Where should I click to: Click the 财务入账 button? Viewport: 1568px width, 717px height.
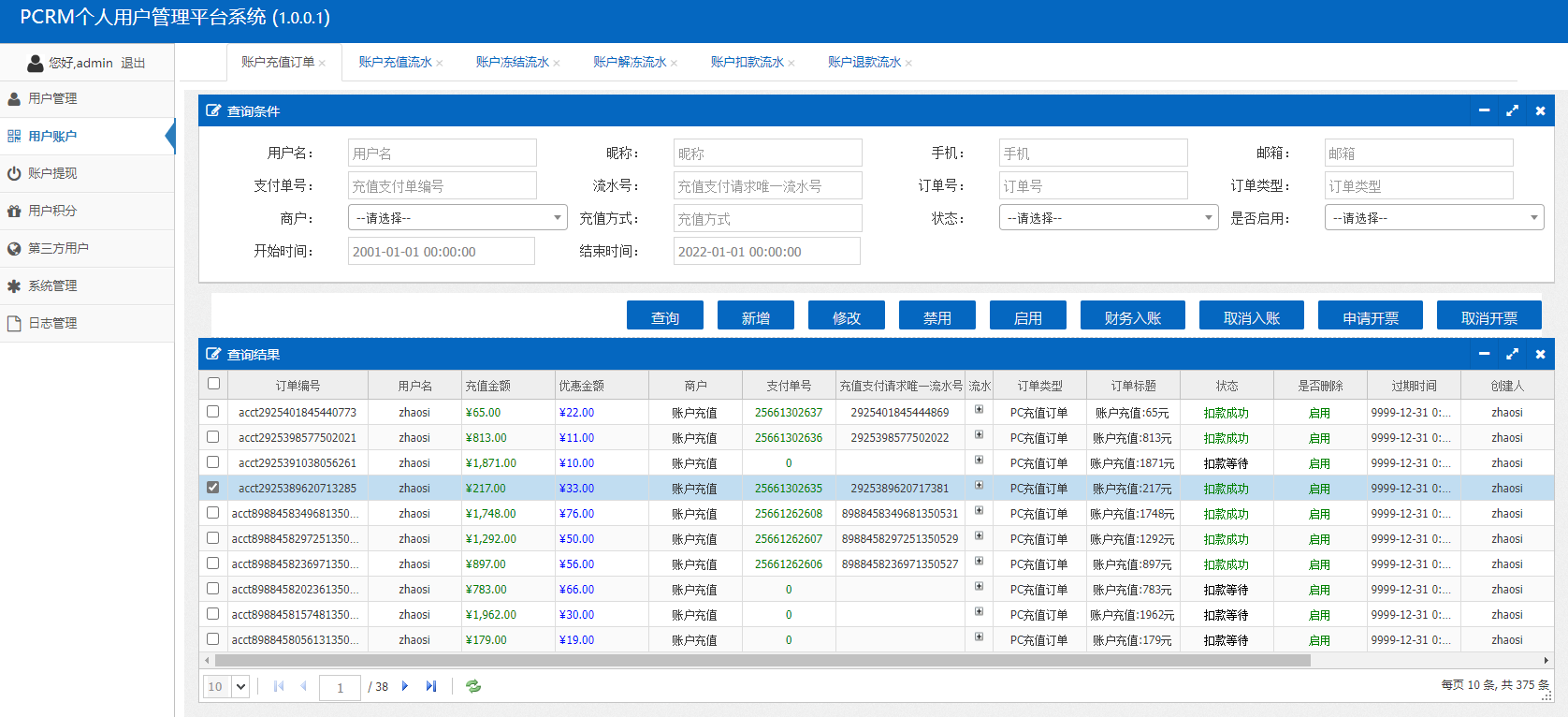point(1132,316)
